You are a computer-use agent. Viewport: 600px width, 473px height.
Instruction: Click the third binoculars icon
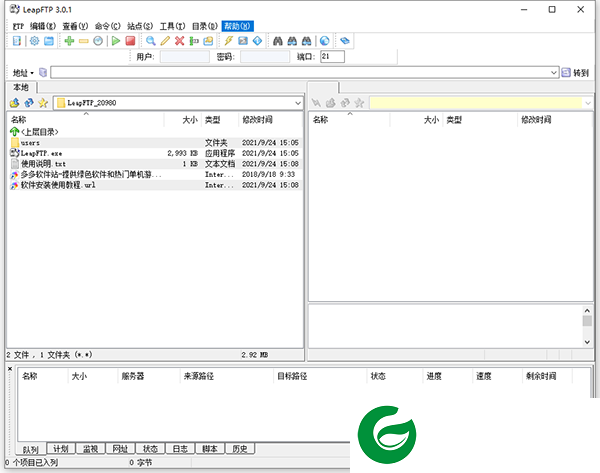pos(307,41)
